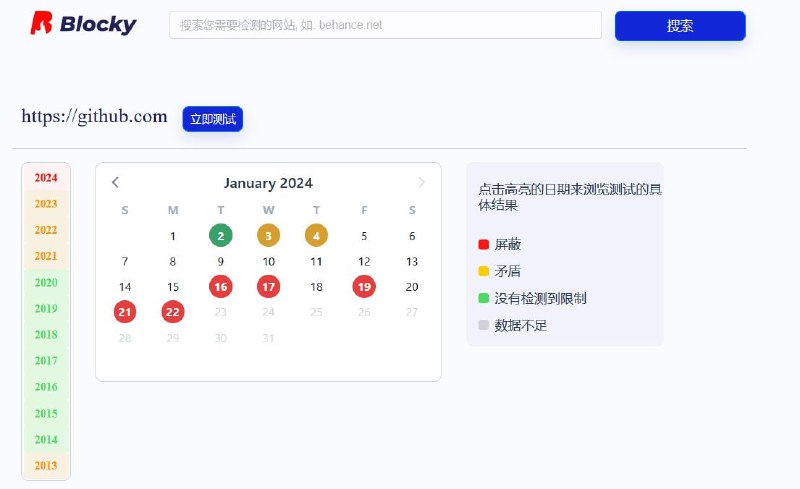Click calendar day 11

click(x=316, y=261)
